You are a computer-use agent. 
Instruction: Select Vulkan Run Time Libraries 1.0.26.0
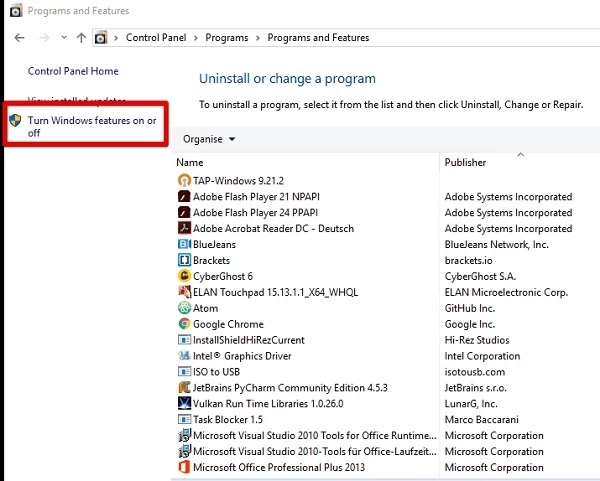(268, 404)
